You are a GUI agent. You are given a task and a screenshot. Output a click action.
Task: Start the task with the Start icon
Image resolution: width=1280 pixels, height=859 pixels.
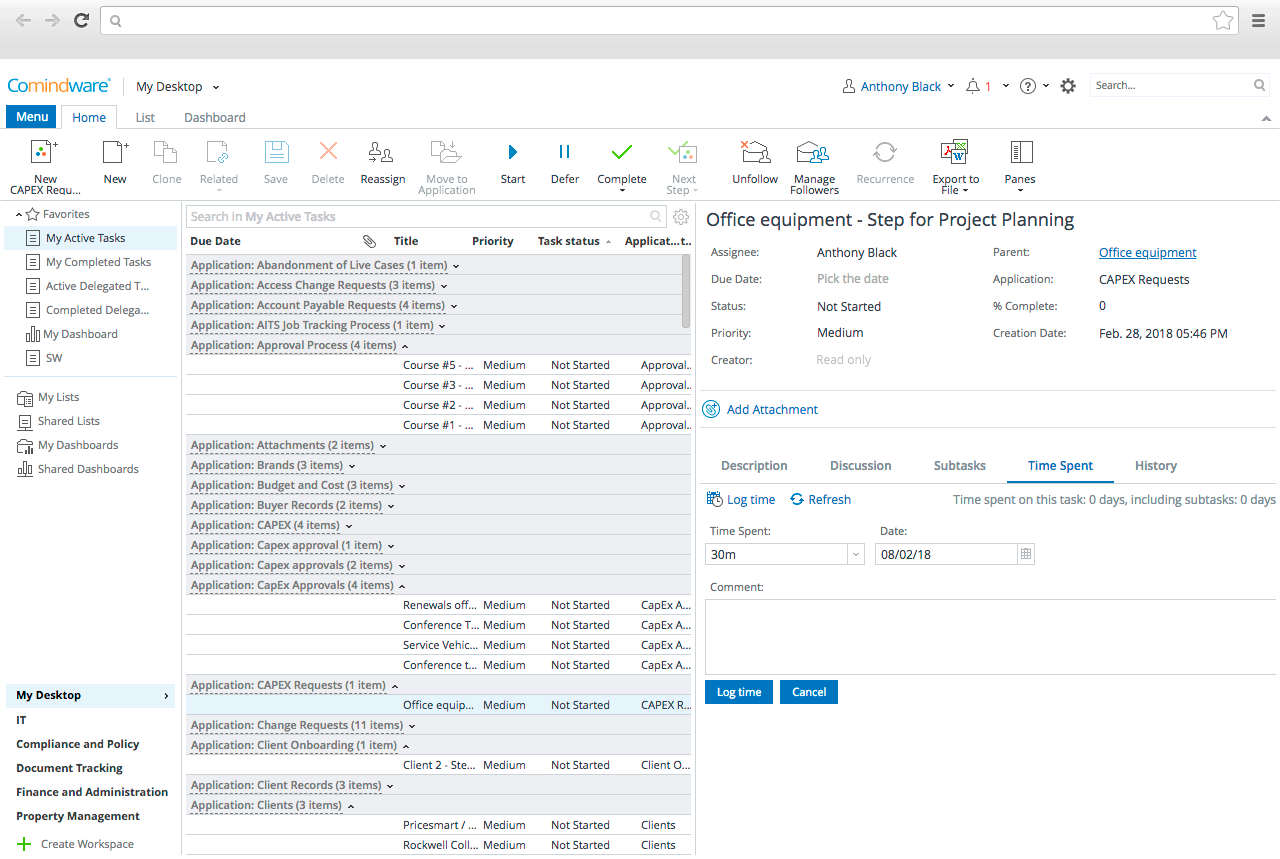pyautogui.click(x=512, y=153)
